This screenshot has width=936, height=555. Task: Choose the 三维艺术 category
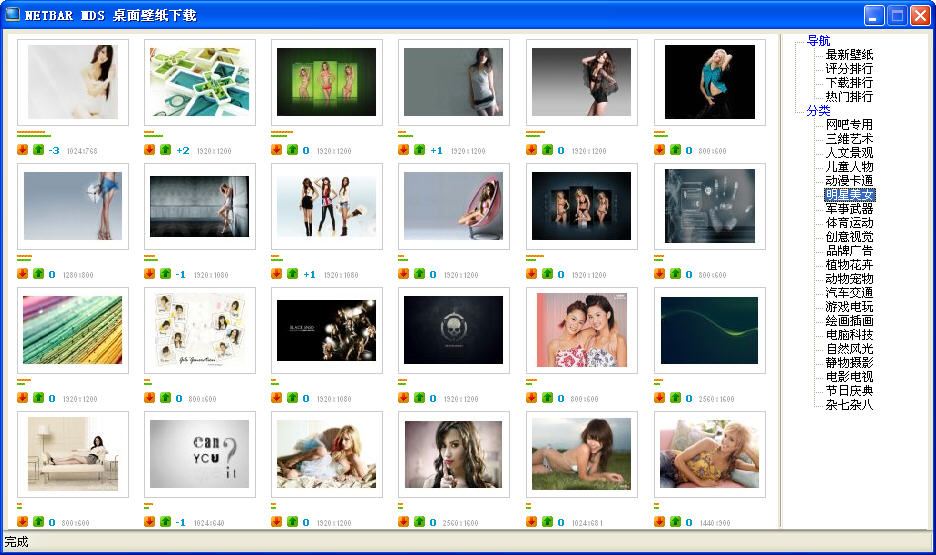pos(849,139)
